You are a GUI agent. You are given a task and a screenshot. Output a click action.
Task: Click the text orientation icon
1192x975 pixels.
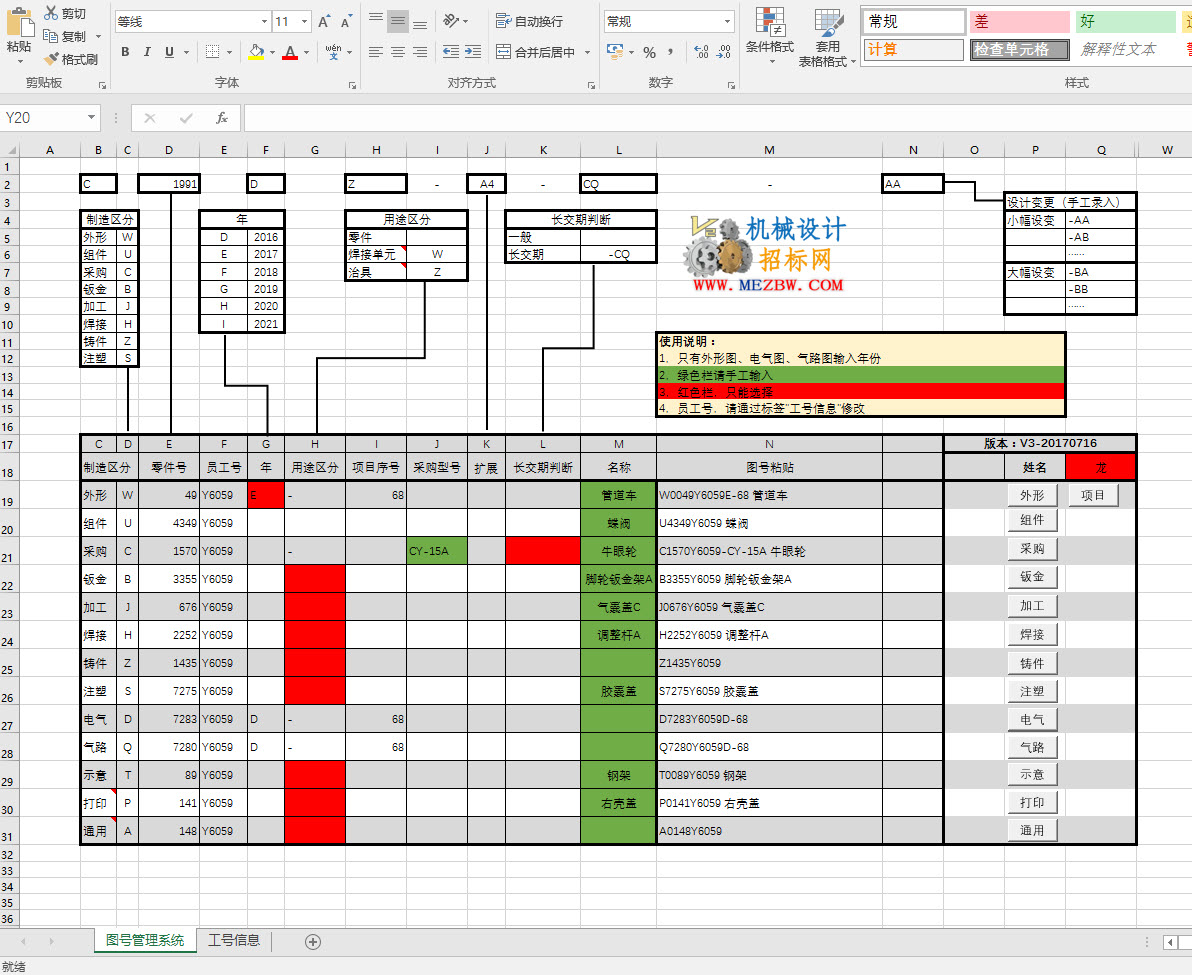(452, 21)
